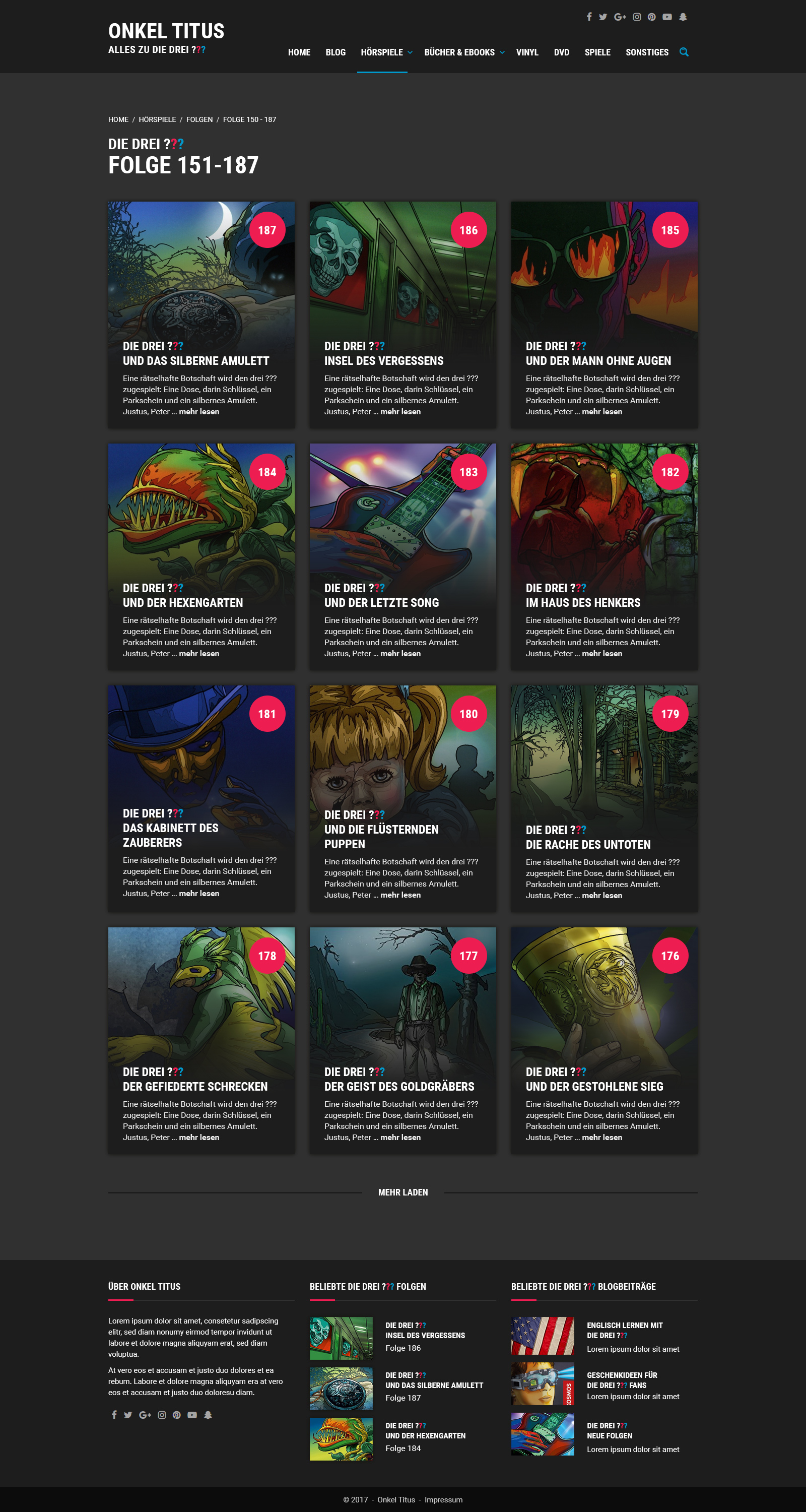Open the Twitter icon in footer

click(128, 1415)
